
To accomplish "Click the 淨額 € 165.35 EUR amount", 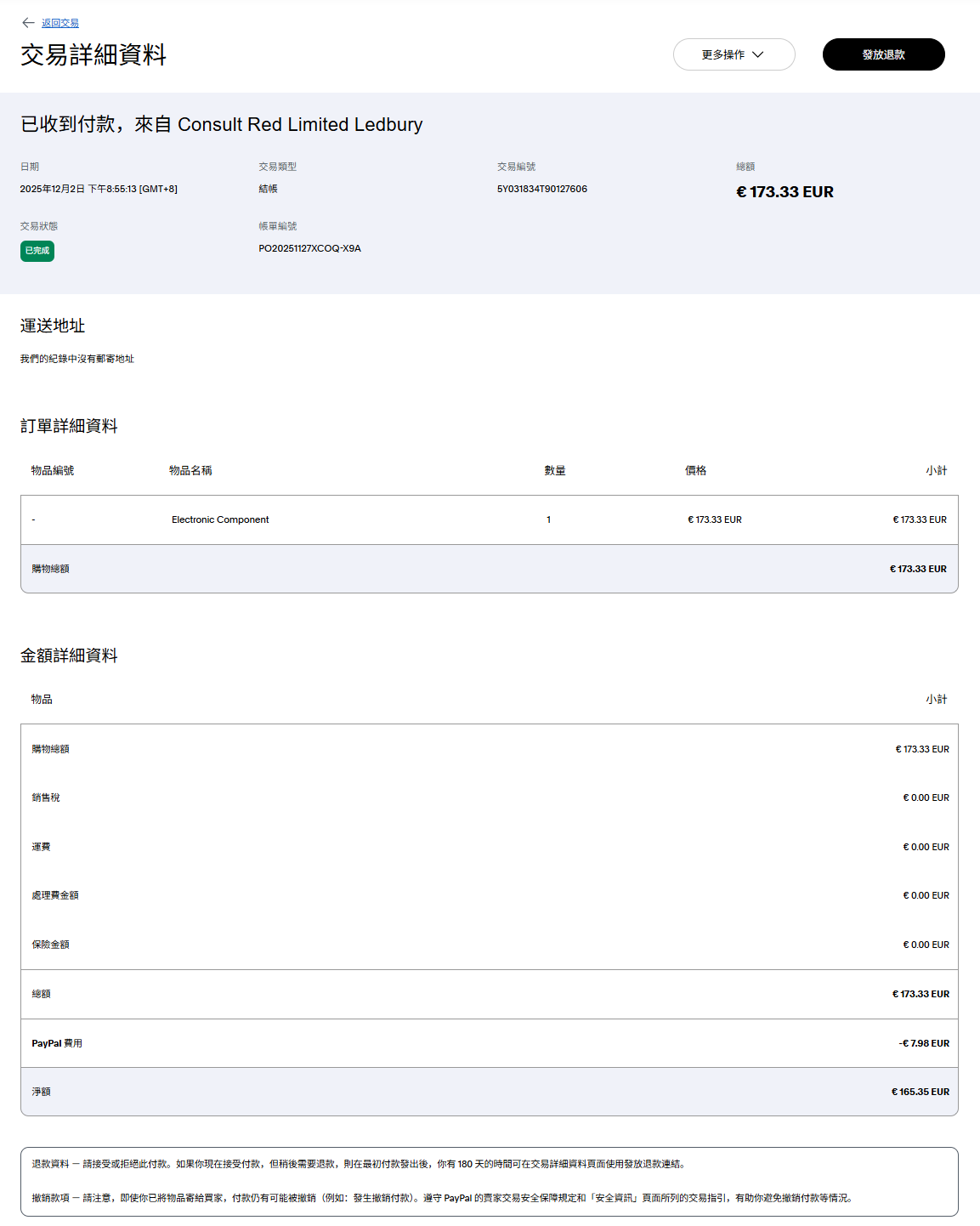I will coord(920,1092).
